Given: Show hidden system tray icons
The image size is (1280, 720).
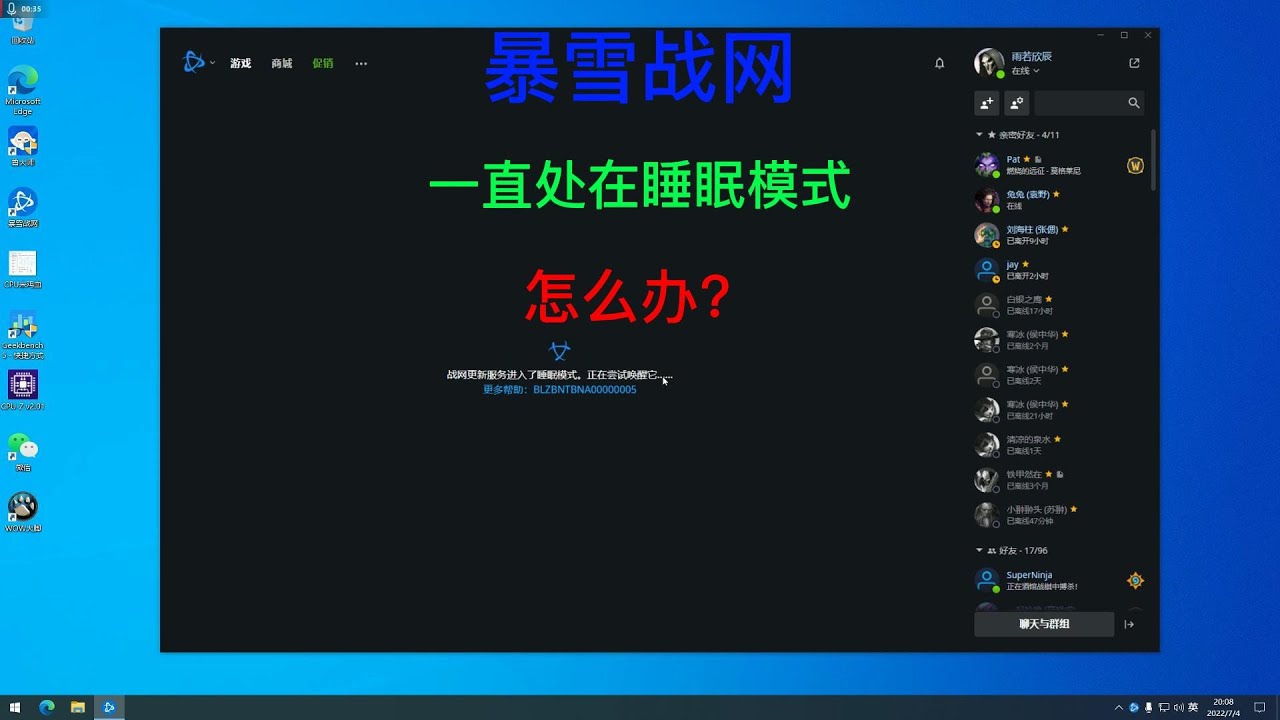Looking at the screenshot, I should [x=1118, y=707].
